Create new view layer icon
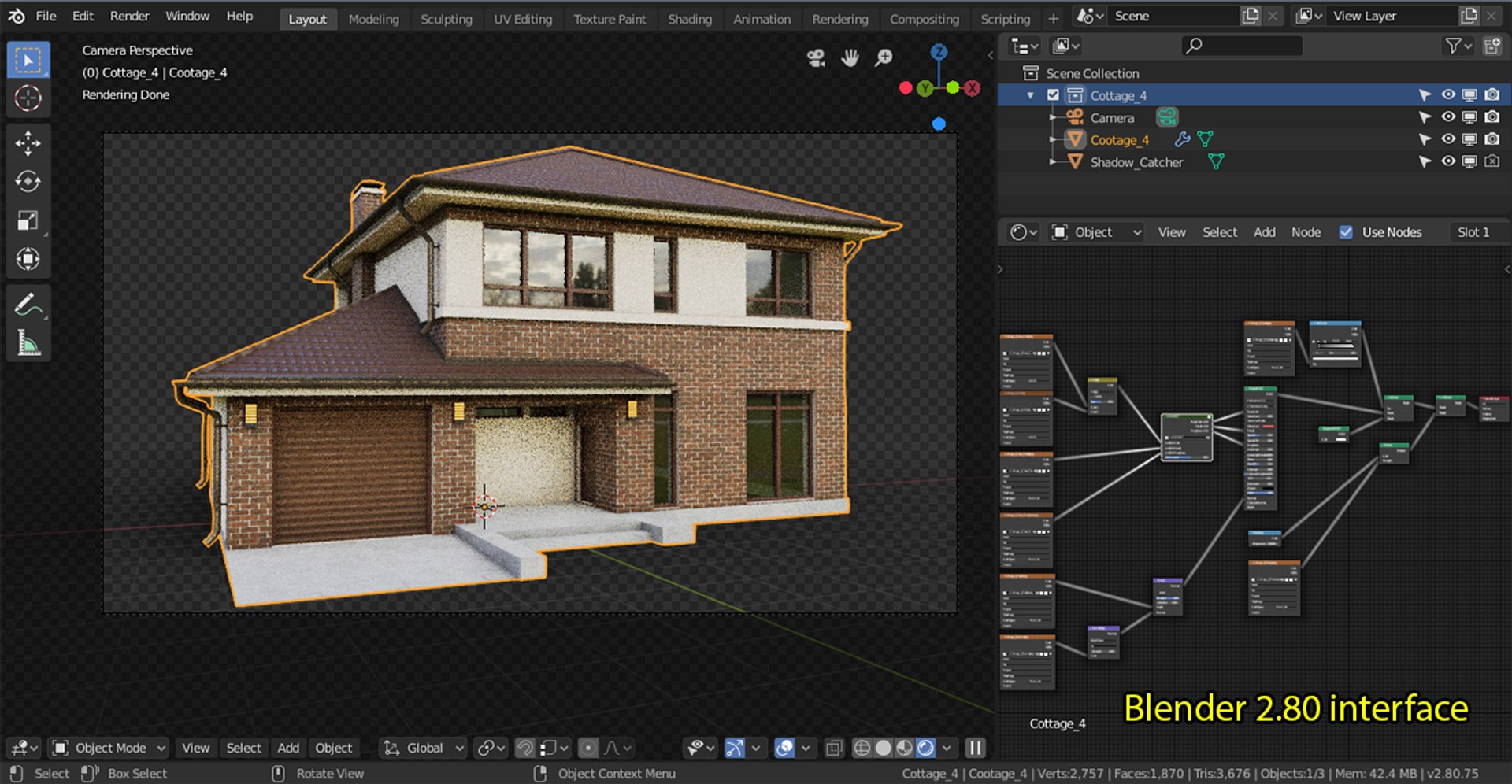This screenshot has width=1512, height=784. pos(1469,16)
